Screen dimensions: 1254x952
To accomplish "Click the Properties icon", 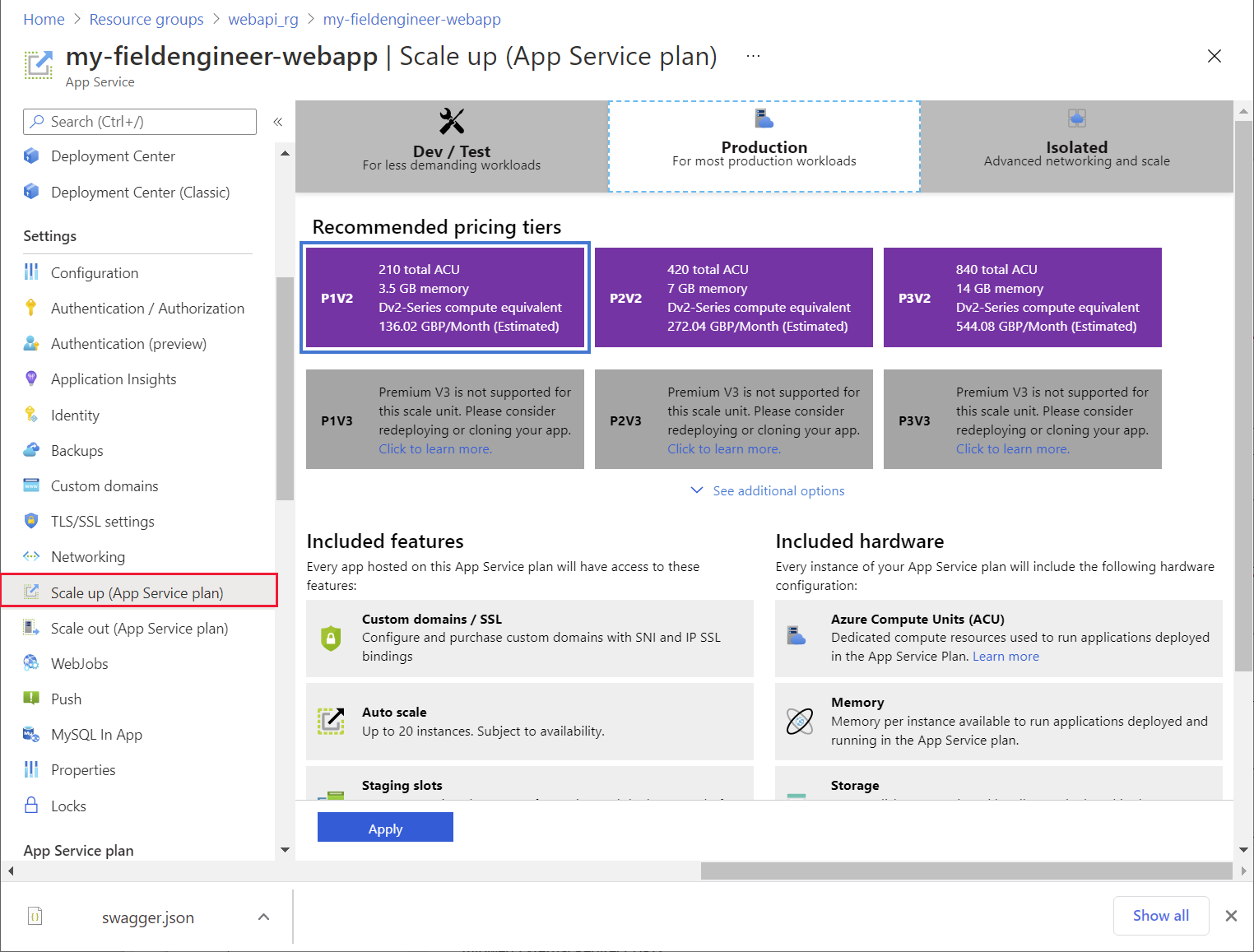I will tap(31, 769).
